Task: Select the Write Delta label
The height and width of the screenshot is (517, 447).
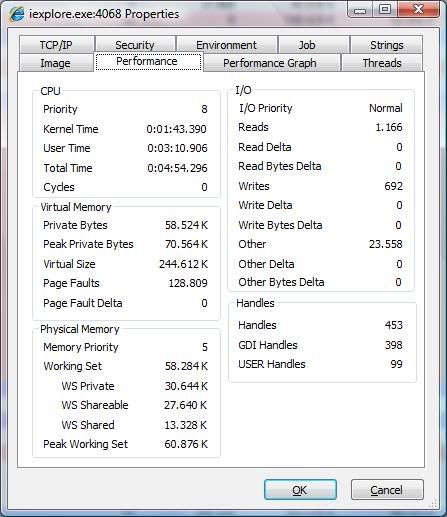Action: (265, 205)
